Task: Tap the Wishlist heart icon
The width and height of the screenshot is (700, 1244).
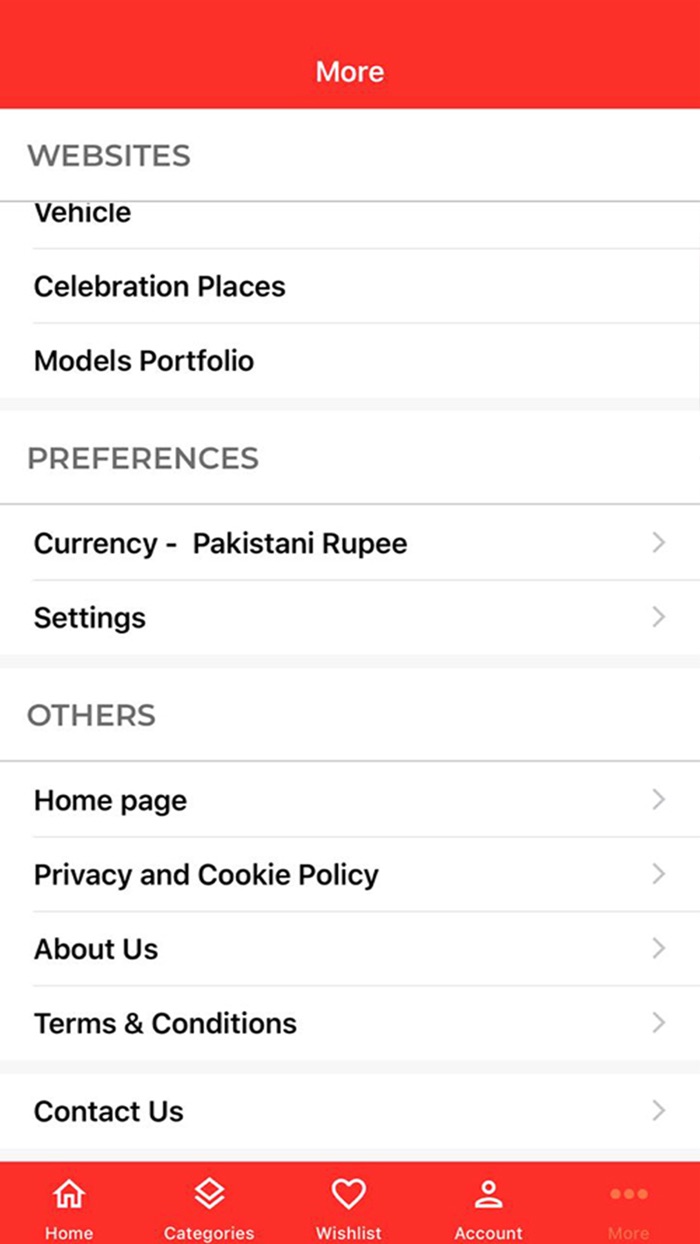Action: click(x=349, y=1193)
